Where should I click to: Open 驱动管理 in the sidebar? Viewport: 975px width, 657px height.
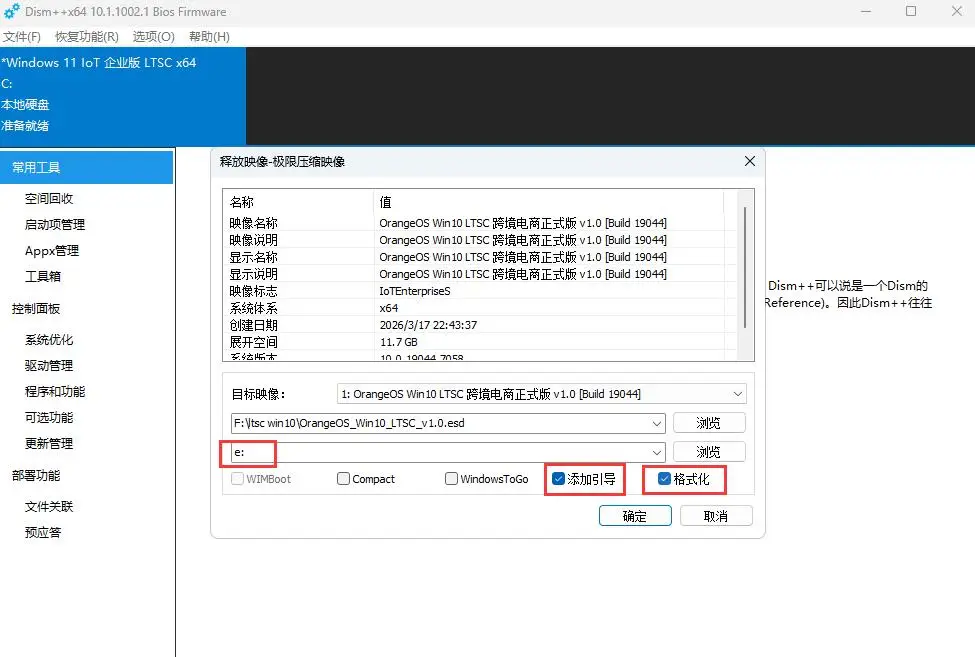click(47, 364)
